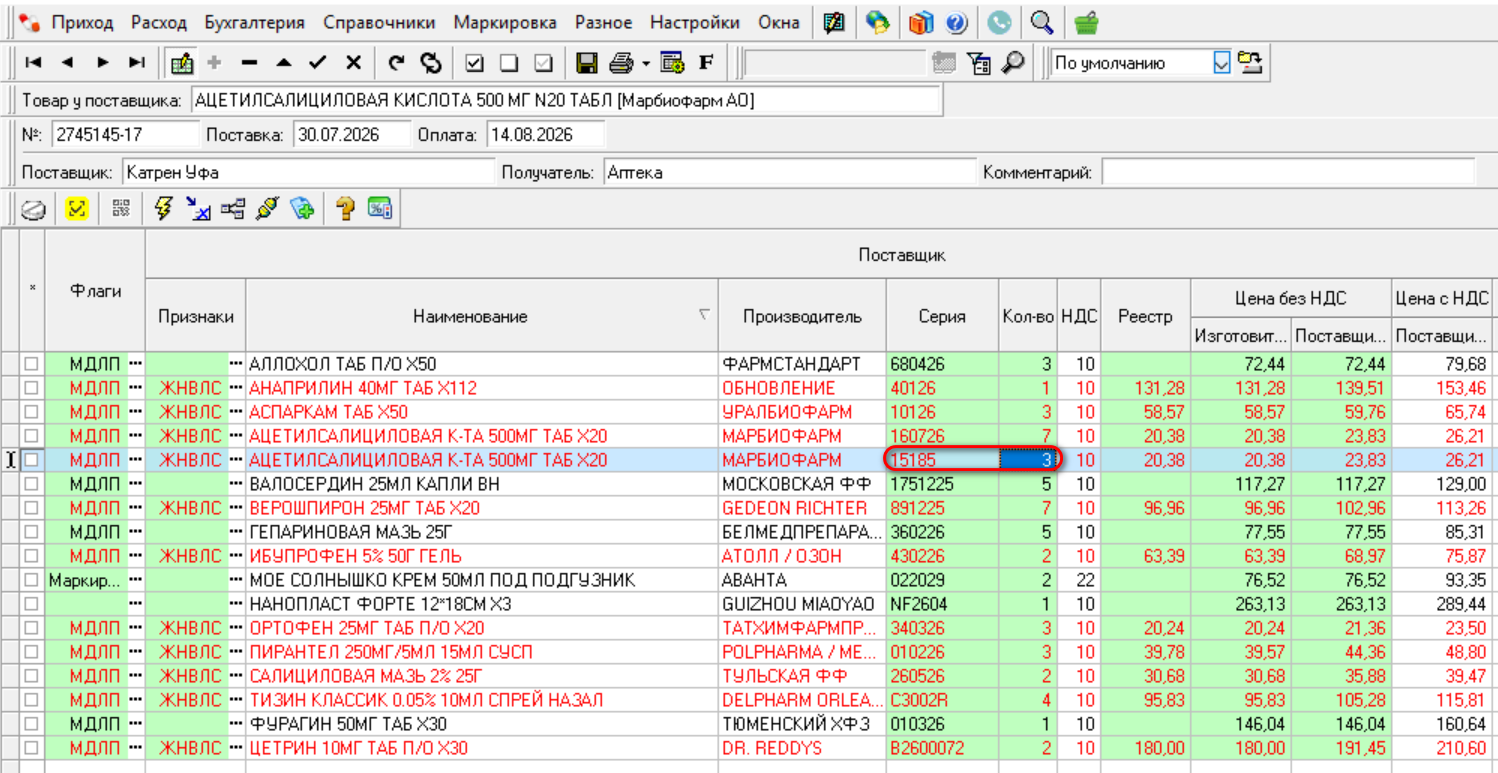
Task: Toggle the table edit mode icon
Action: click(181, 63)
